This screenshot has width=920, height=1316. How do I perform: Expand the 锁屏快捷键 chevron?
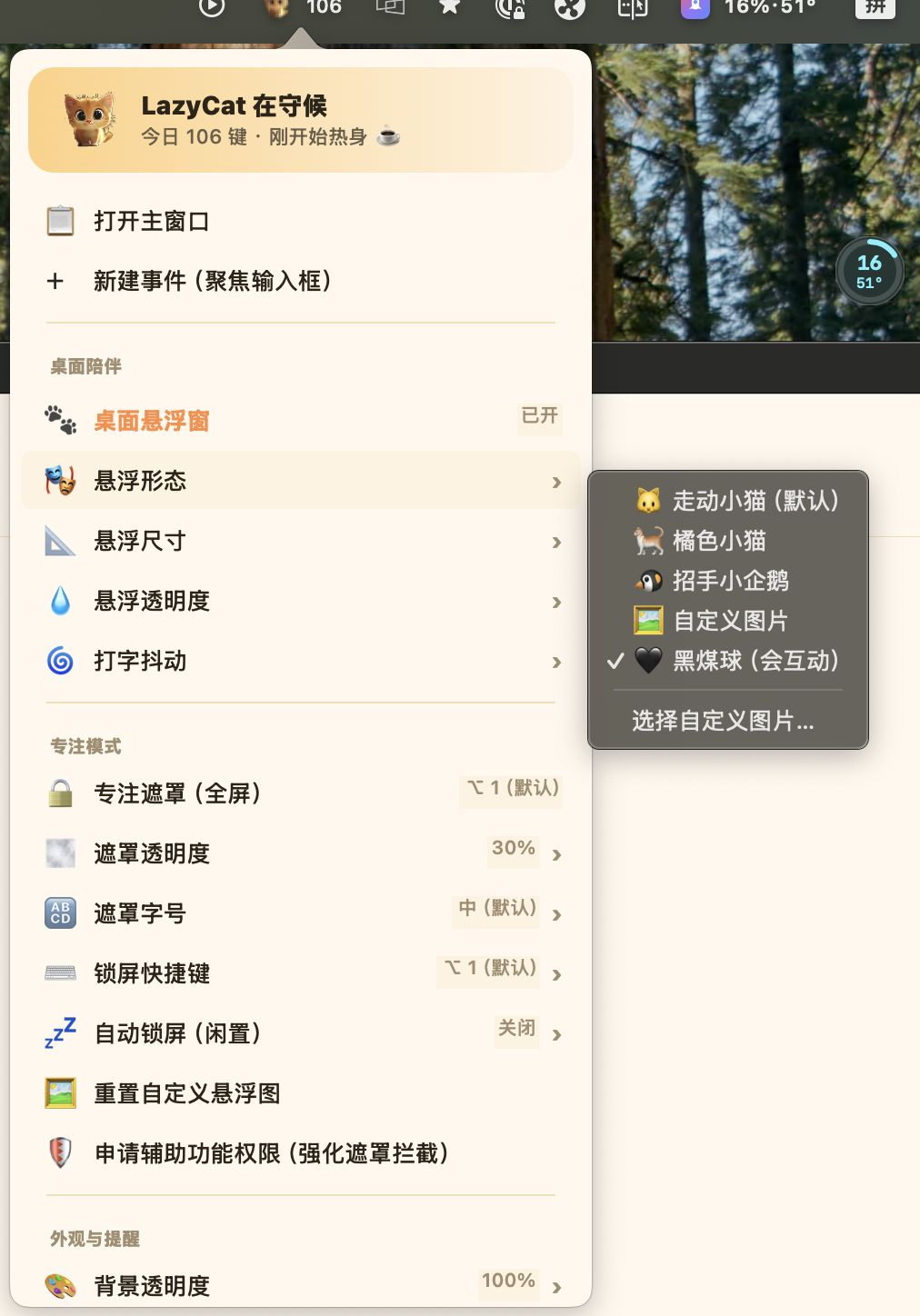coord(557,975)
